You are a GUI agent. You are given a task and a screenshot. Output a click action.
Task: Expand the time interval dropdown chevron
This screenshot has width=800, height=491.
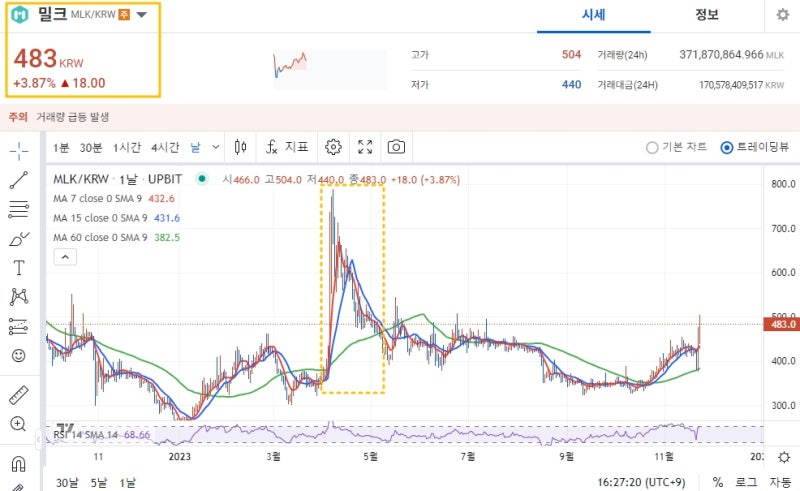(x=216, y=147)
